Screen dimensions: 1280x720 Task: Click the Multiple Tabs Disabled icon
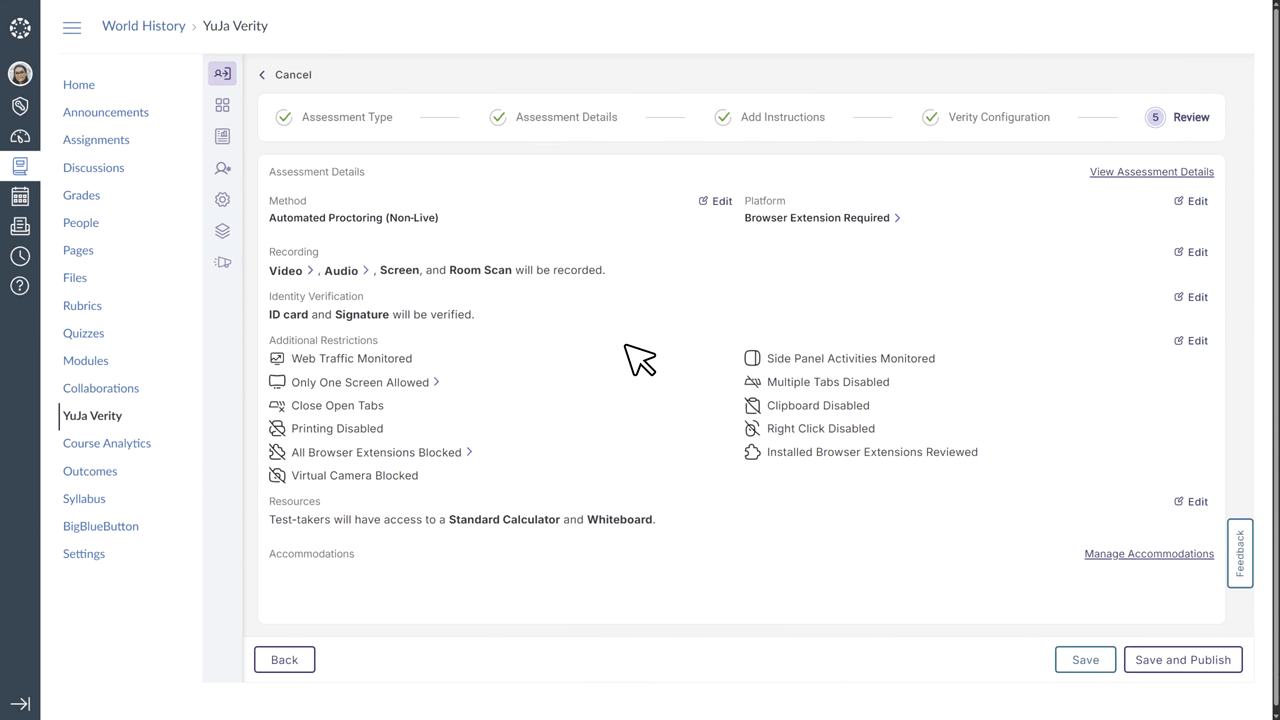pyautogui.click(x=752, y=382)
